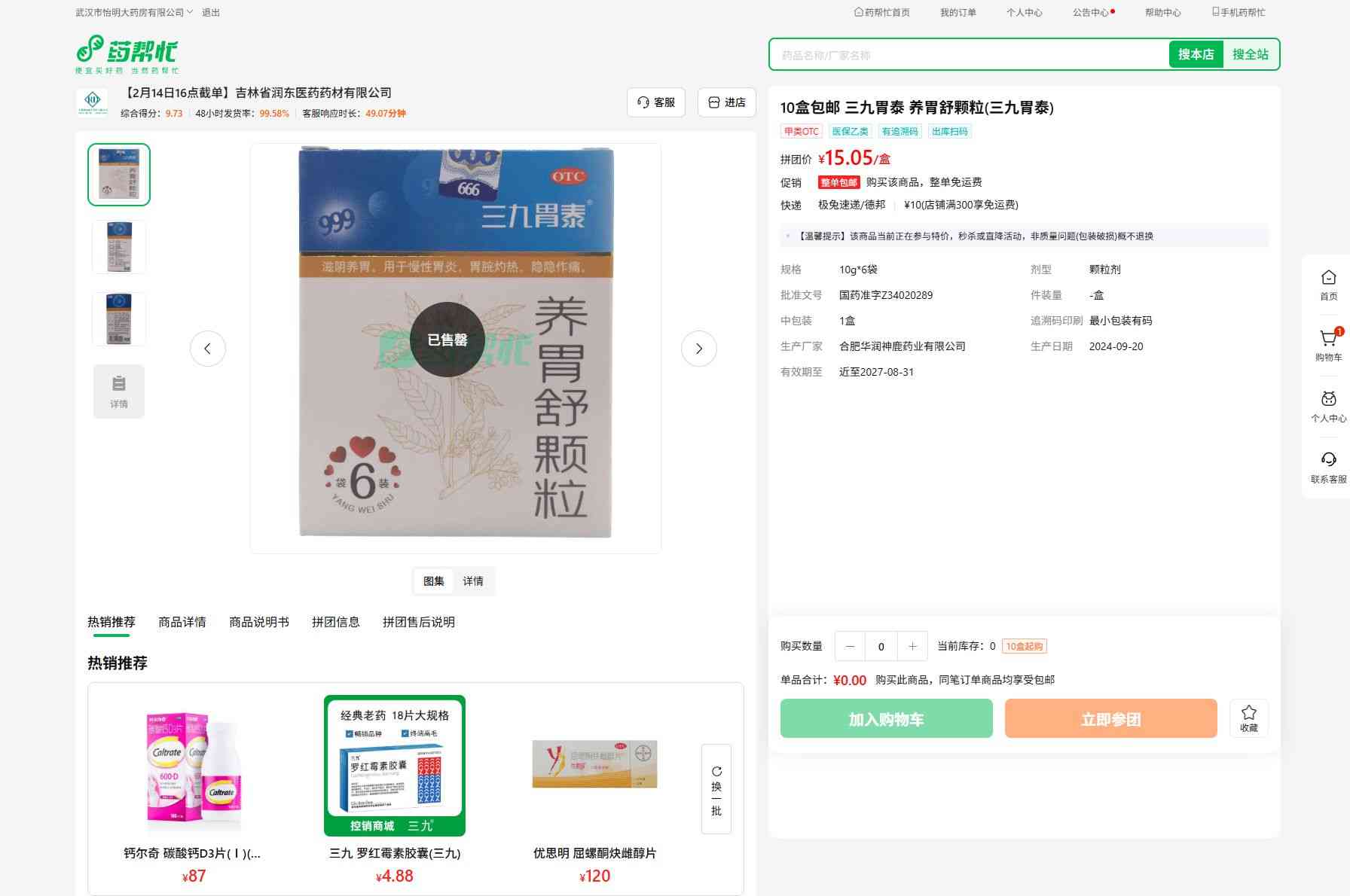Open the shopping cart in right sidebar
This screenshot has height=896, width=1350.
[x=1328, y=346]
